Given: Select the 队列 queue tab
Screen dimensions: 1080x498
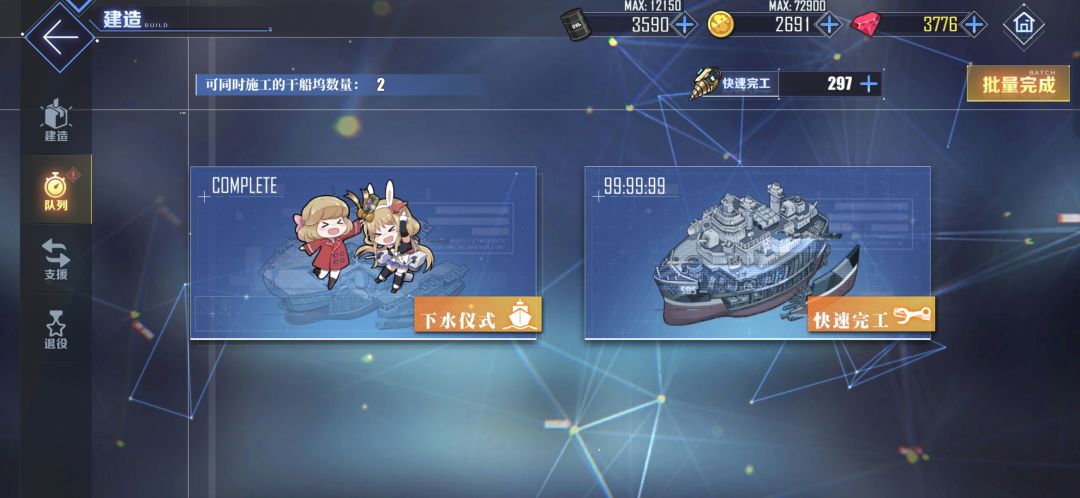Looking at the screenshot, I should pos(56,189).
